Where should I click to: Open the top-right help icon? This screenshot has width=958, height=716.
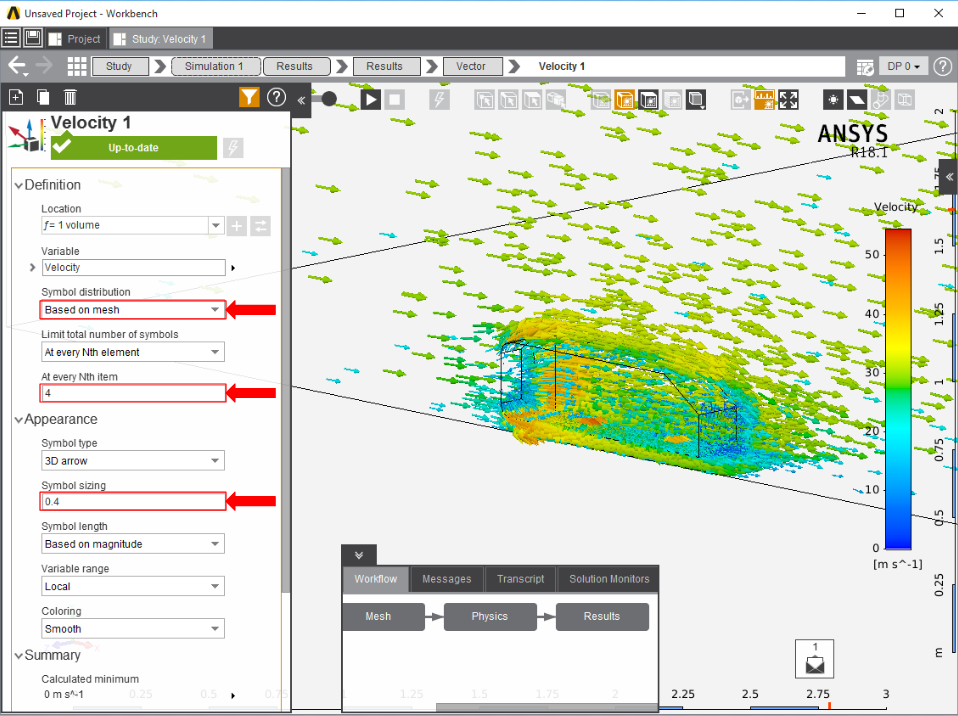(943, 66)
